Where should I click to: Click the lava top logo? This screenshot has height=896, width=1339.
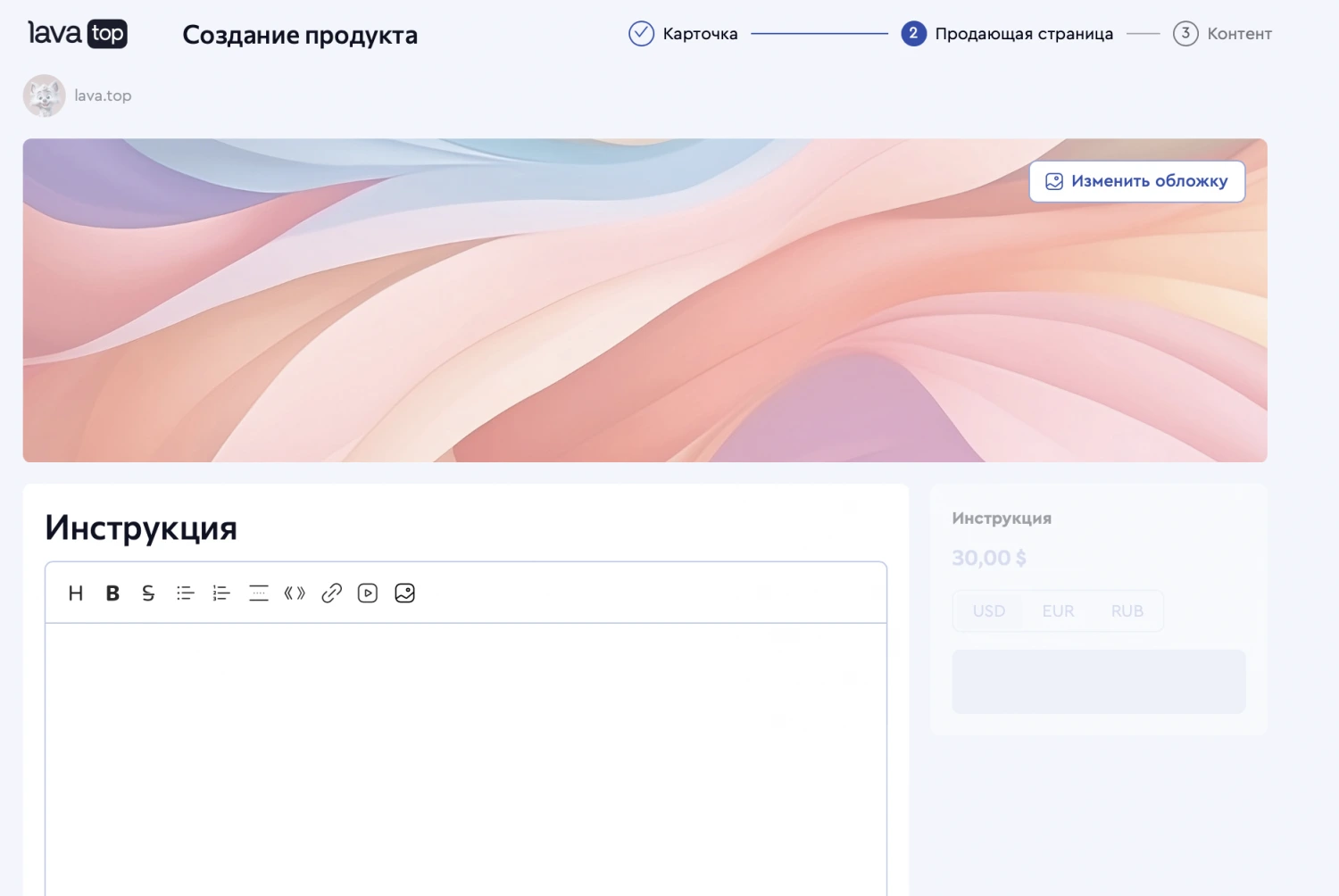[78, 34]
